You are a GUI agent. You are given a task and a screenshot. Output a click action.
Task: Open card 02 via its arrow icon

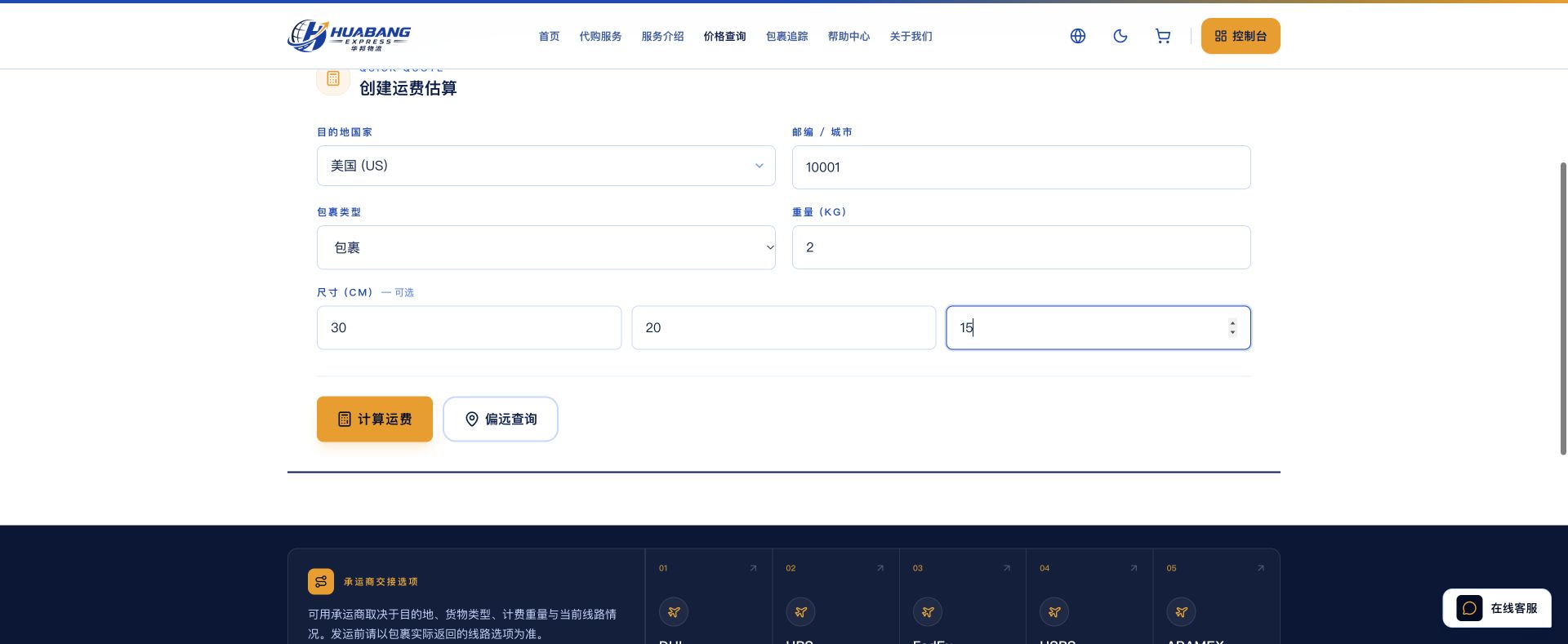(x=880, y=568)
